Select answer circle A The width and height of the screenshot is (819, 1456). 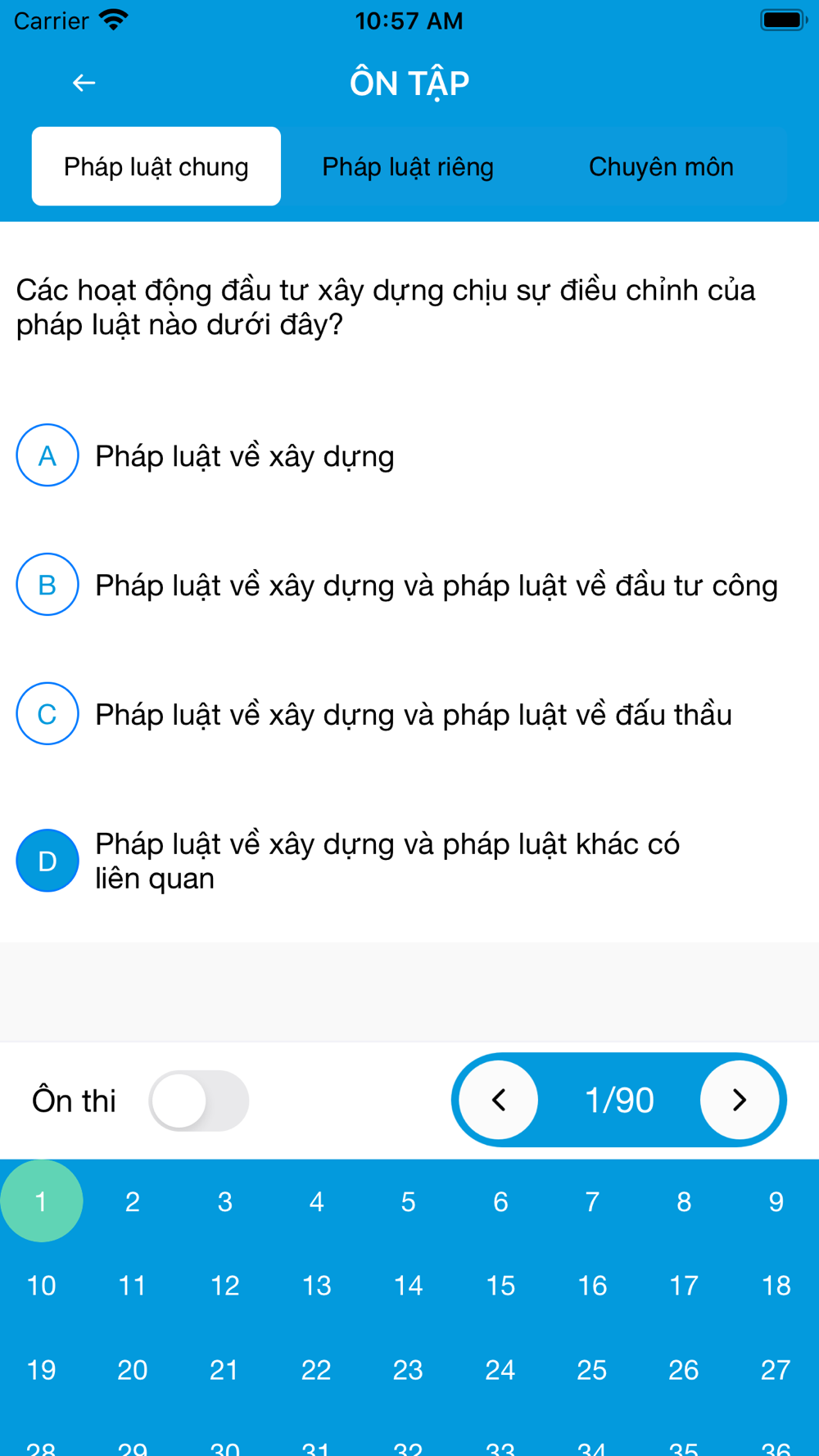pyautogui.click(x=48, y=455)
